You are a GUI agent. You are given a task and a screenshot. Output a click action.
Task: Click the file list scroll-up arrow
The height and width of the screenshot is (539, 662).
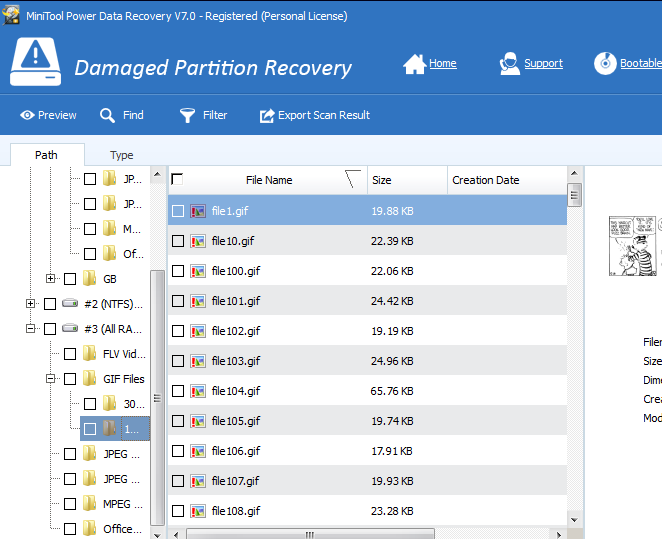[574, 173]
